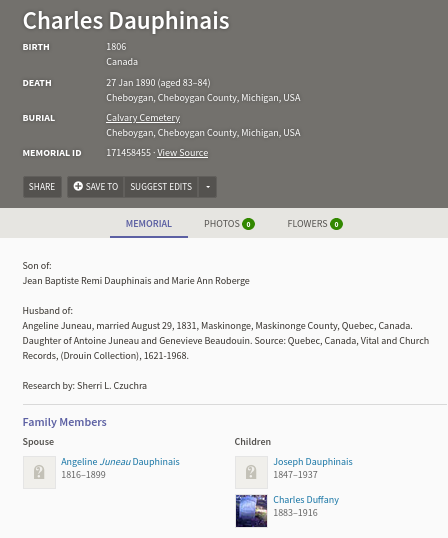448x538 pixels.
Task: Open Angeline Juneau Dauphinais placeholder gravestone icon
Action: (x=39, y=472)
